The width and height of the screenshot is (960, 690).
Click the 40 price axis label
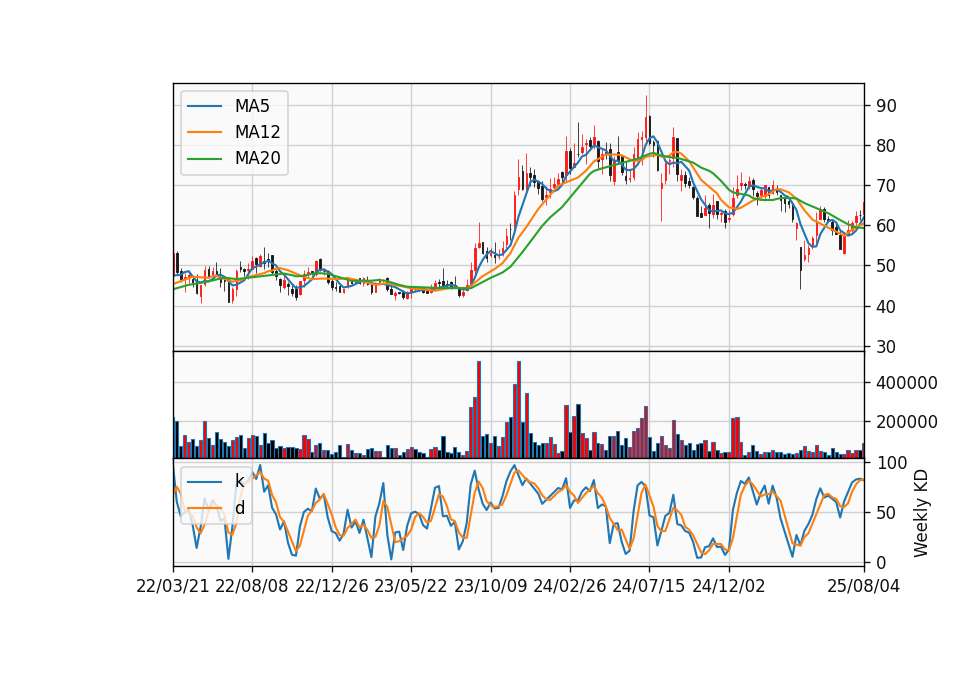(x=886, y=306)
